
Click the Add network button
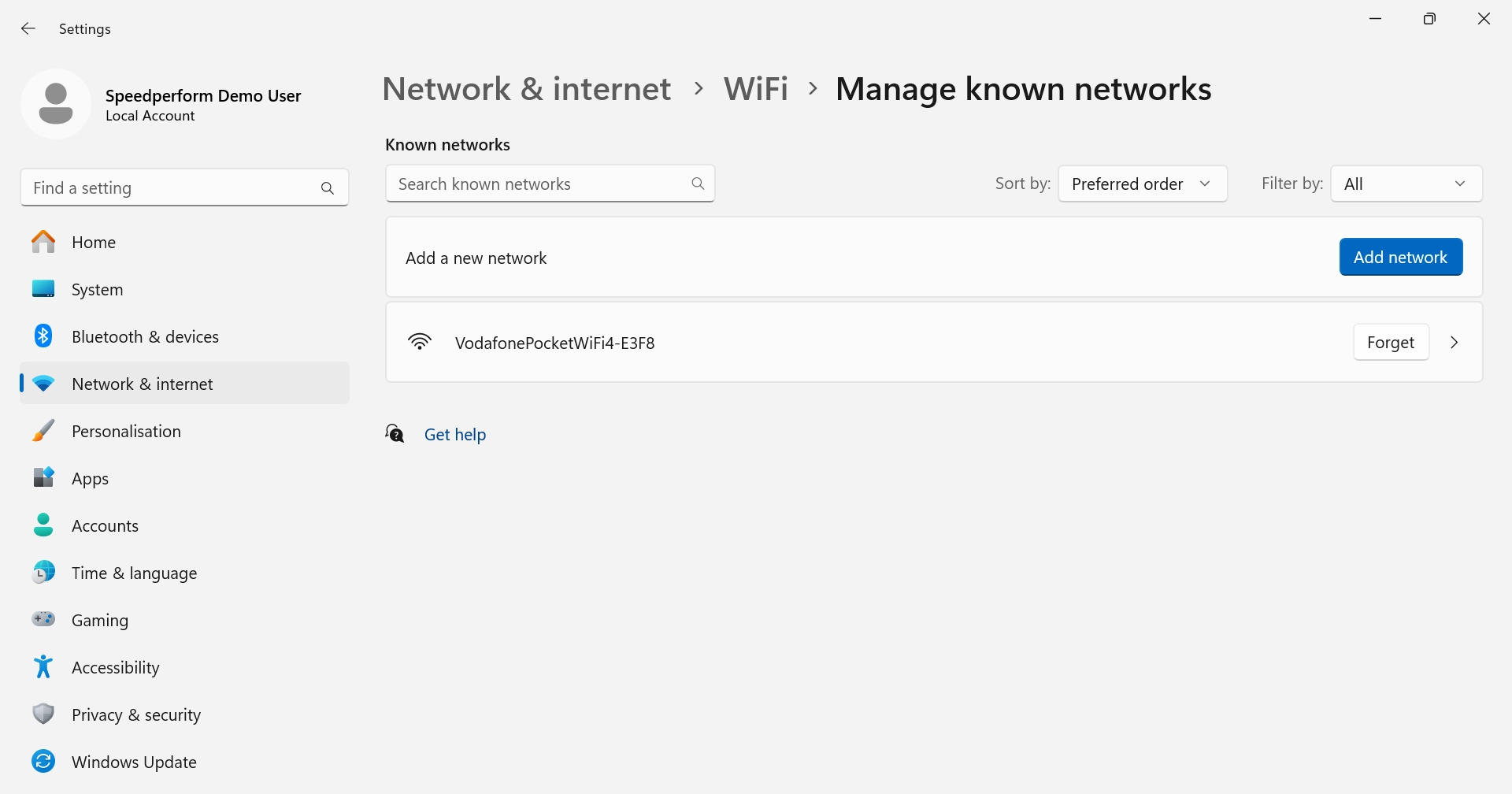[x=1401, y=256]
